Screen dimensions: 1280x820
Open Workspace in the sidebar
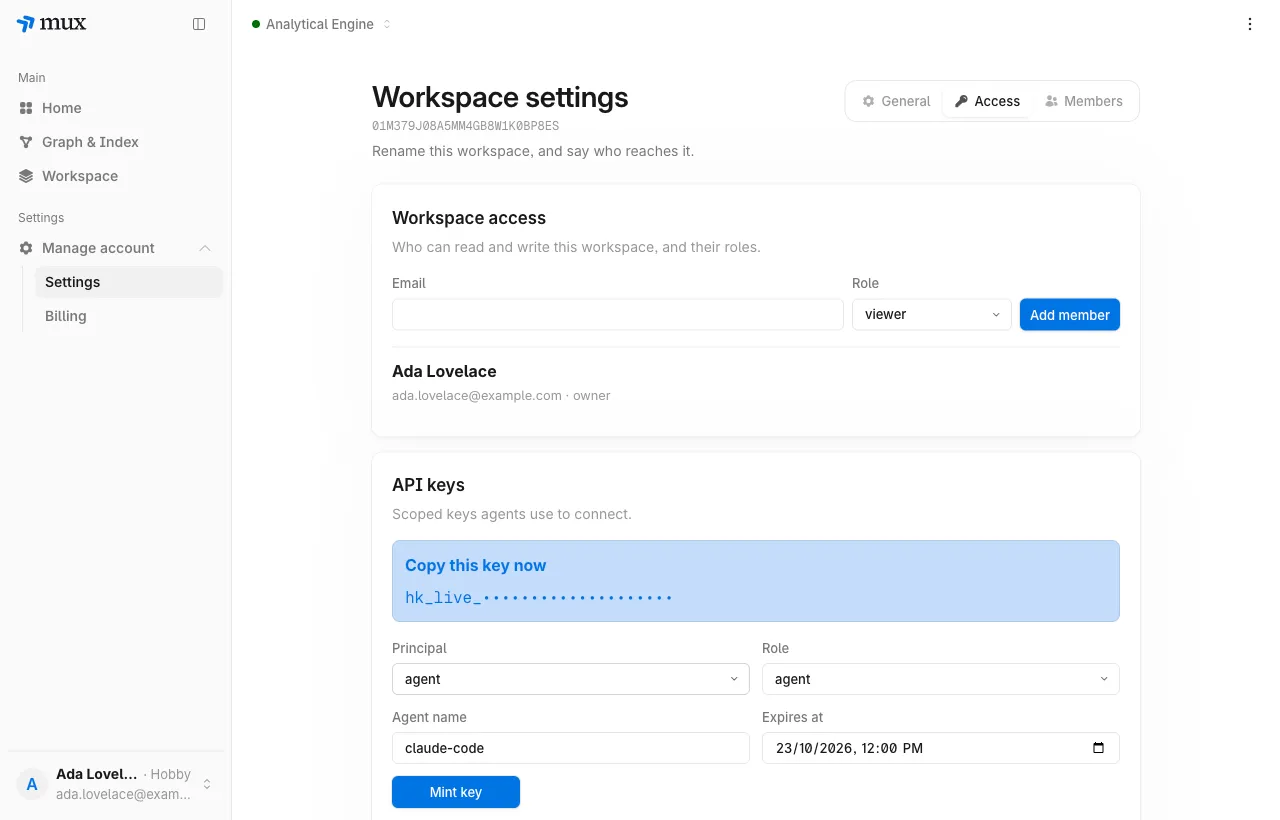[x=116, y=176]
